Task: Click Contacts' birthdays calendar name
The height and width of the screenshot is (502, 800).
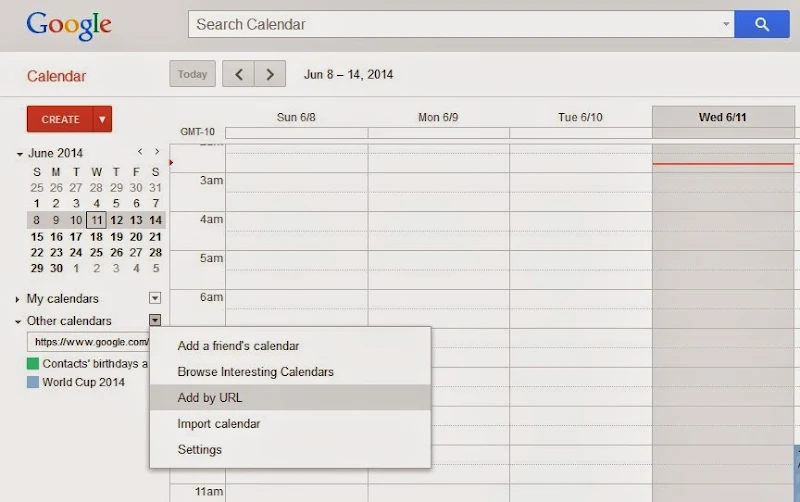Action: pos(95,363)
